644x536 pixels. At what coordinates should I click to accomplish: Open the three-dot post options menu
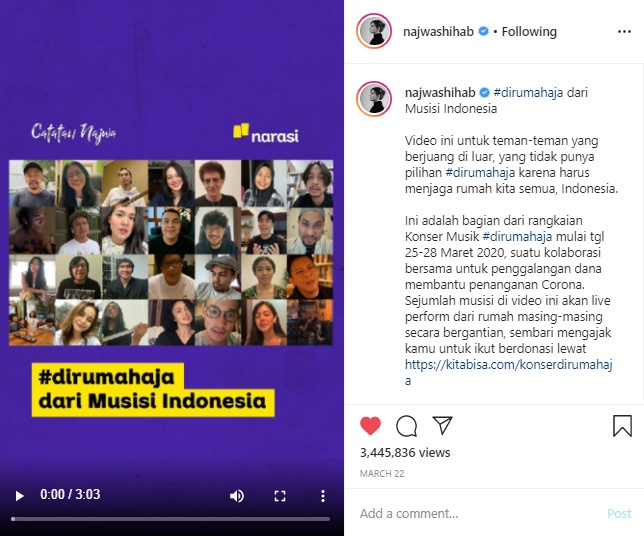pyautogui.click(x=624, y=32)
